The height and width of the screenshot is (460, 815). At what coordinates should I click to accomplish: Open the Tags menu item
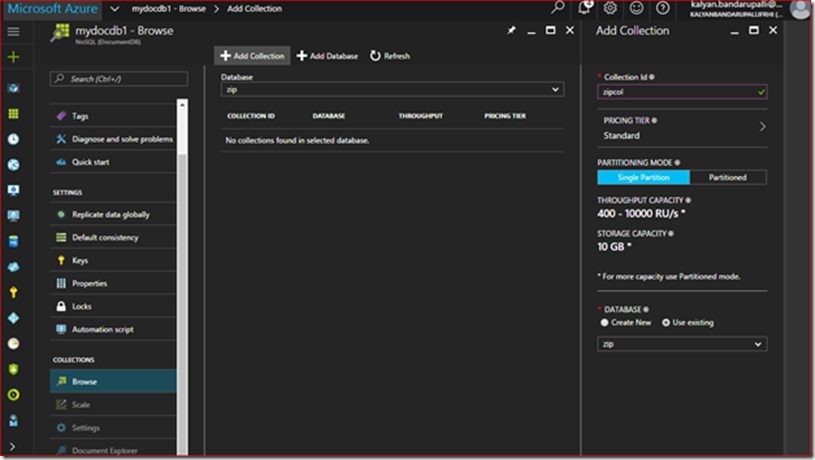pos(113,116)
